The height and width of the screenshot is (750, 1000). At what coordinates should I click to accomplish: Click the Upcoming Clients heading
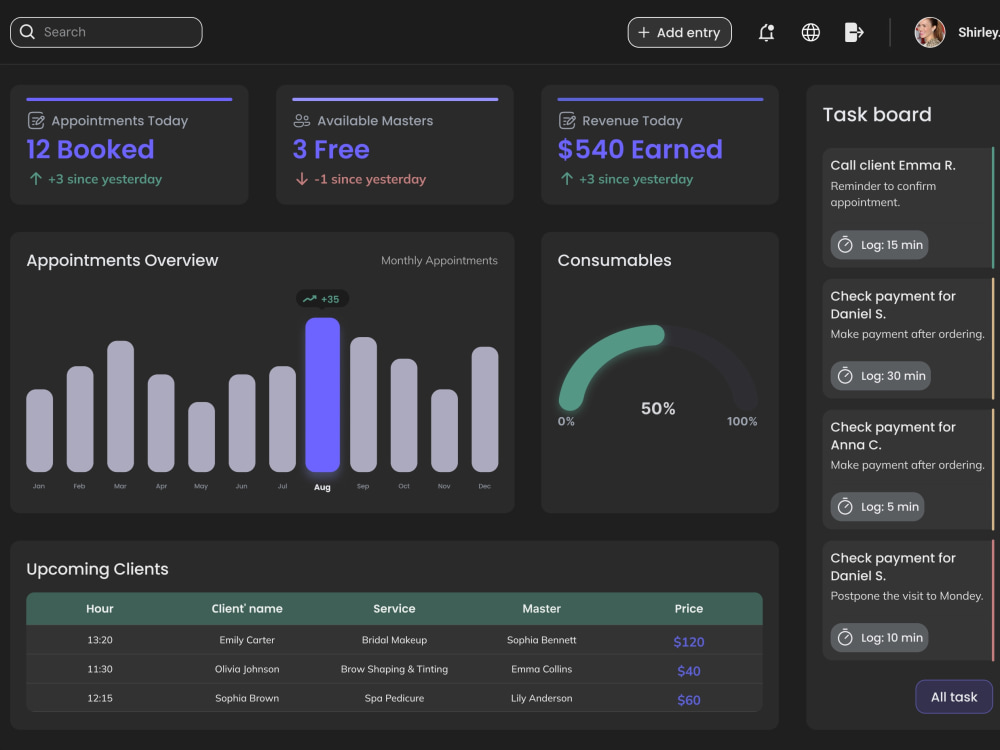coord(97,569)
